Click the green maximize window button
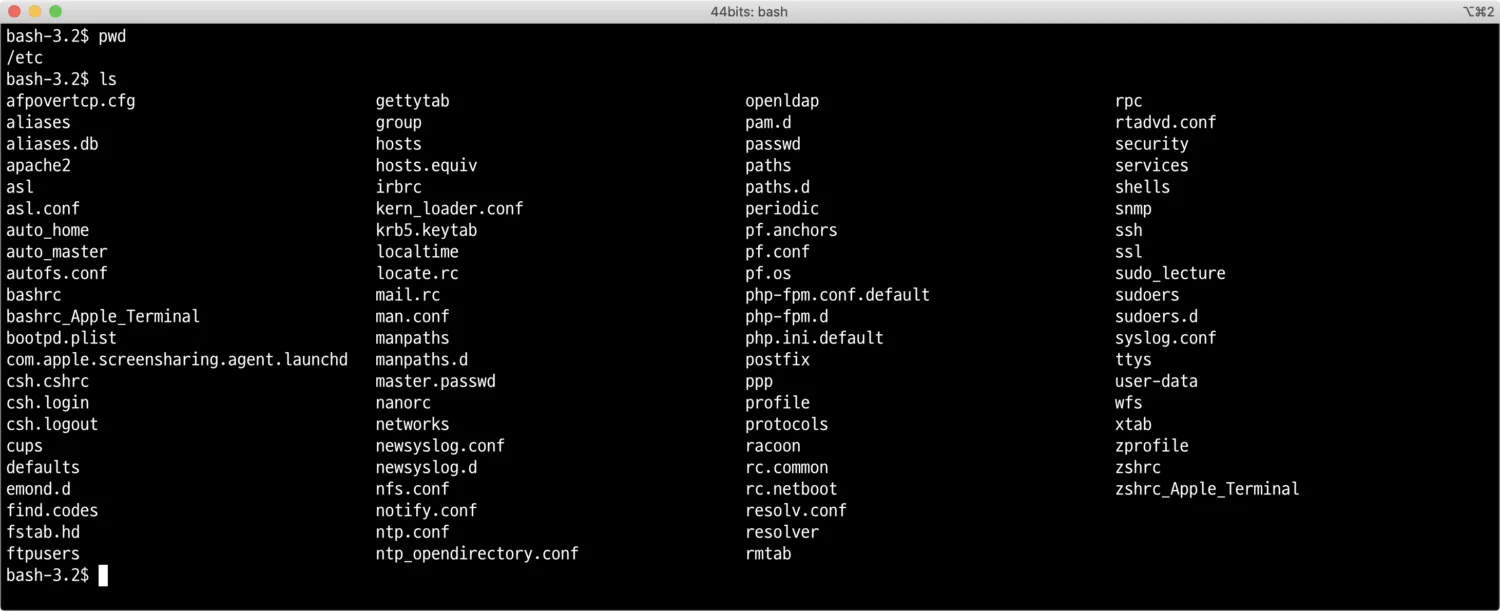This screenshot has height=611, width=1500. click(x=55, y=11)
